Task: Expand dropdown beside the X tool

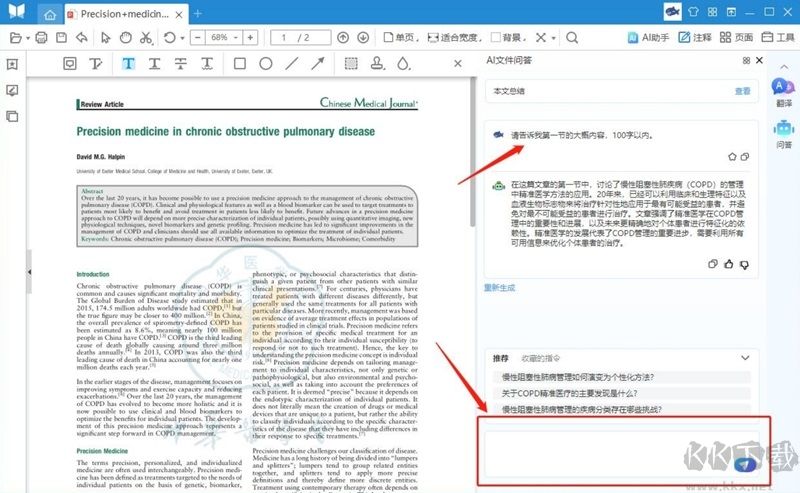Action: point(554,38)
